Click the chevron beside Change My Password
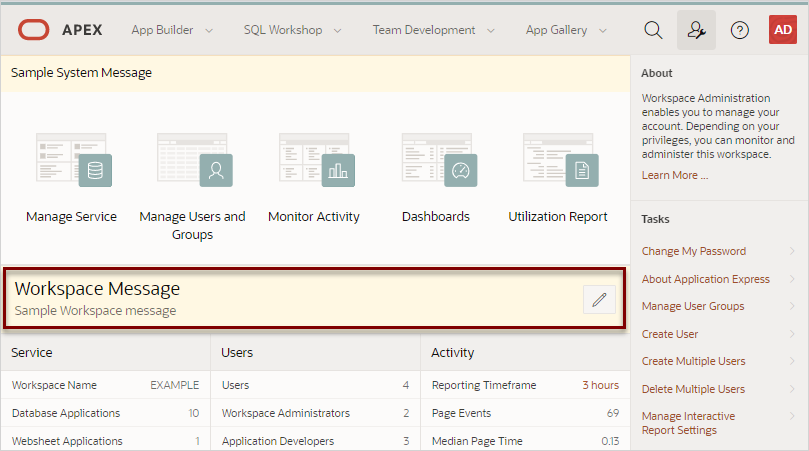This screenshot has width=809, height=451. tap(791, 251)
